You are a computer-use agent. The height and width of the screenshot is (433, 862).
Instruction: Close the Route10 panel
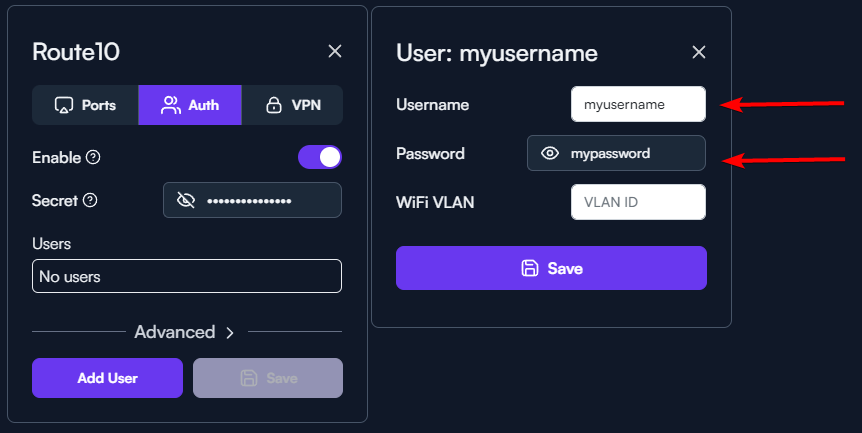tap(335, 51)
